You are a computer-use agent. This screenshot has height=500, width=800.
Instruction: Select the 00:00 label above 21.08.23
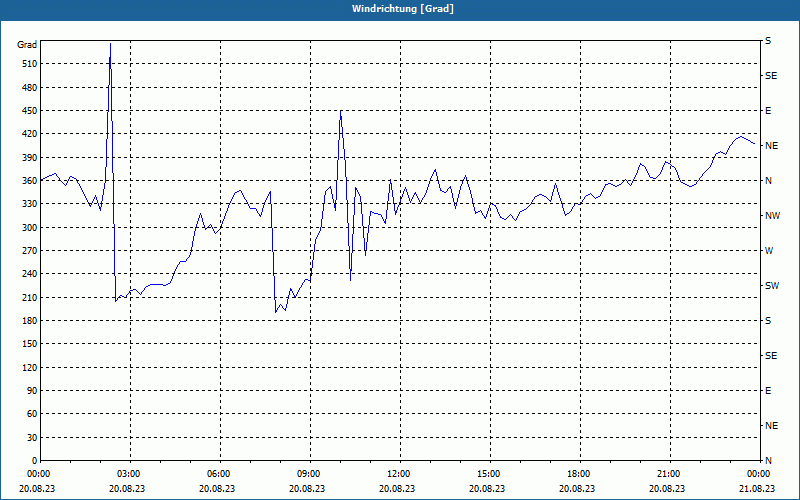758,474
